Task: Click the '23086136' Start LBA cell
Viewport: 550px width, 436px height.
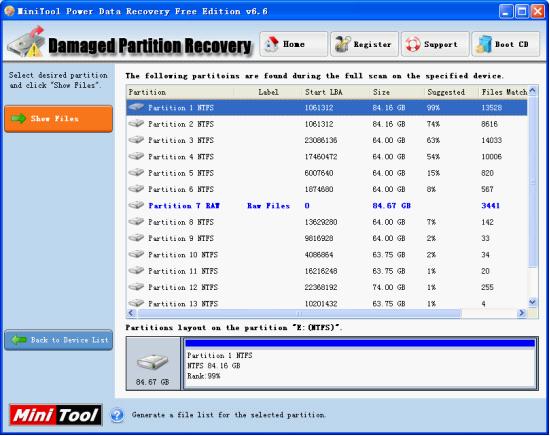Action: pos(321,140)
